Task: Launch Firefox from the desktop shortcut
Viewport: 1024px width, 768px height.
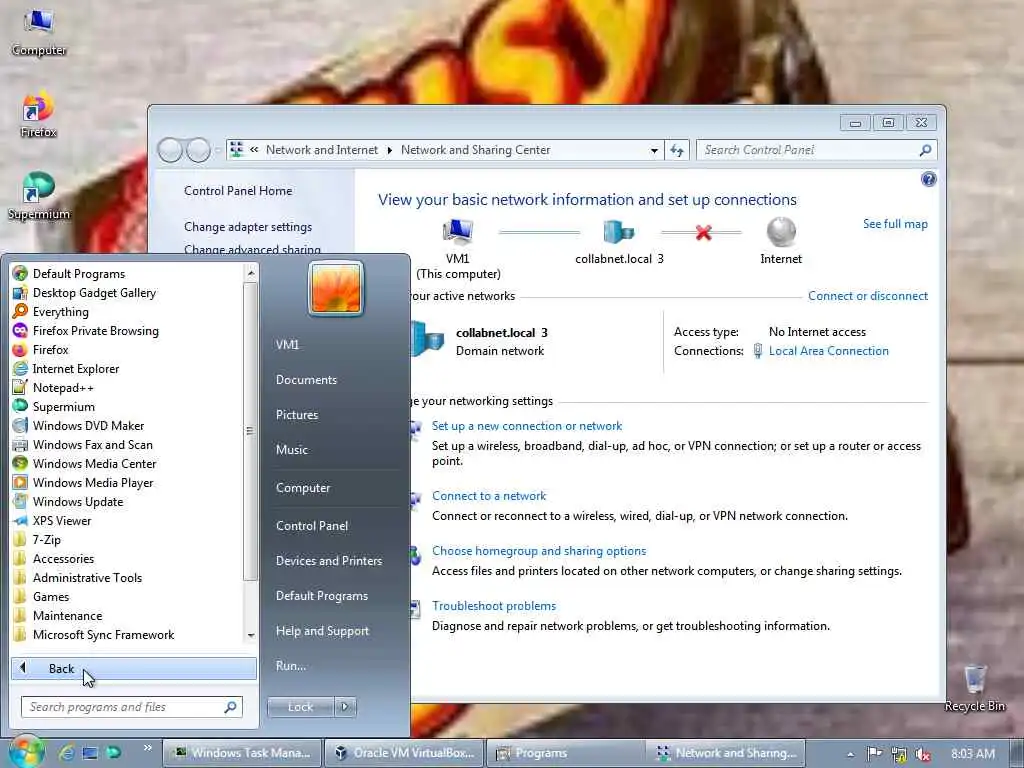Action: [x=39, y=114]
